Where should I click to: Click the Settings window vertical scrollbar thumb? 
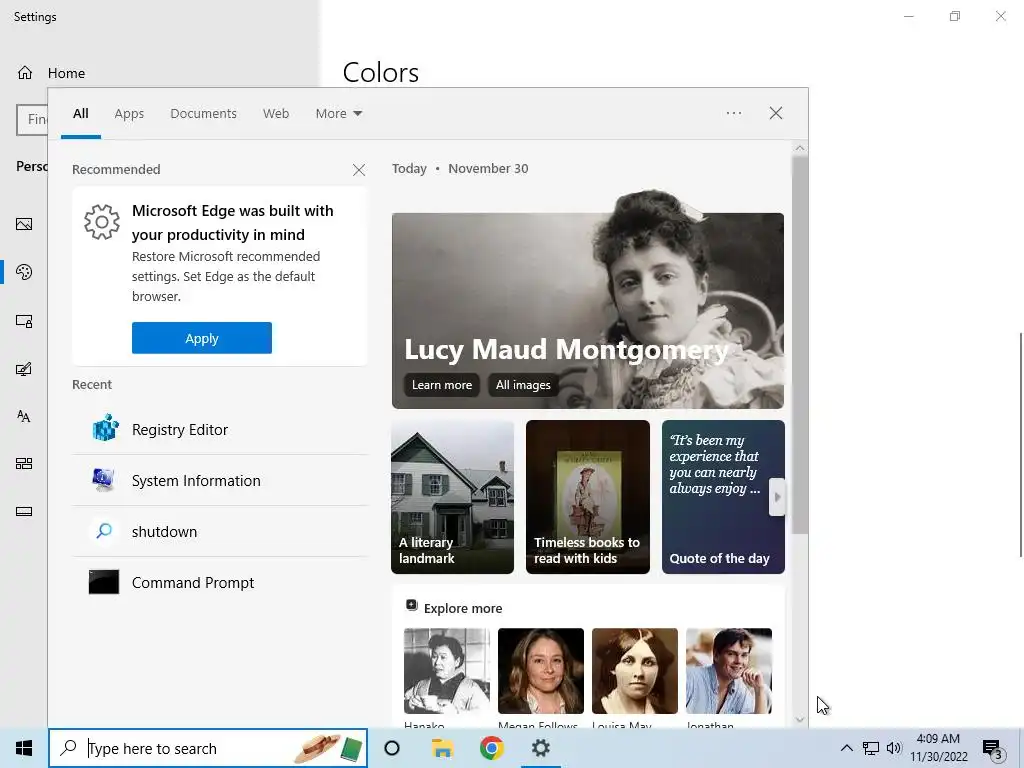[x=1021, y=445]
